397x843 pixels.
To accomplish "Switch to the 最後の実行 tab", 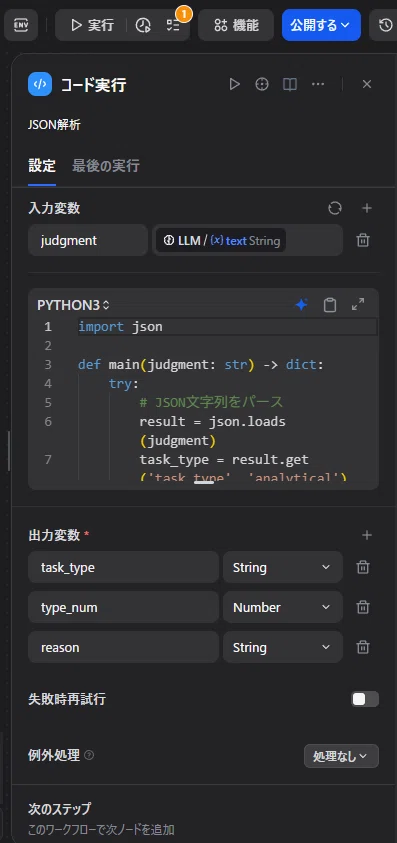I will tap(106, 166).
